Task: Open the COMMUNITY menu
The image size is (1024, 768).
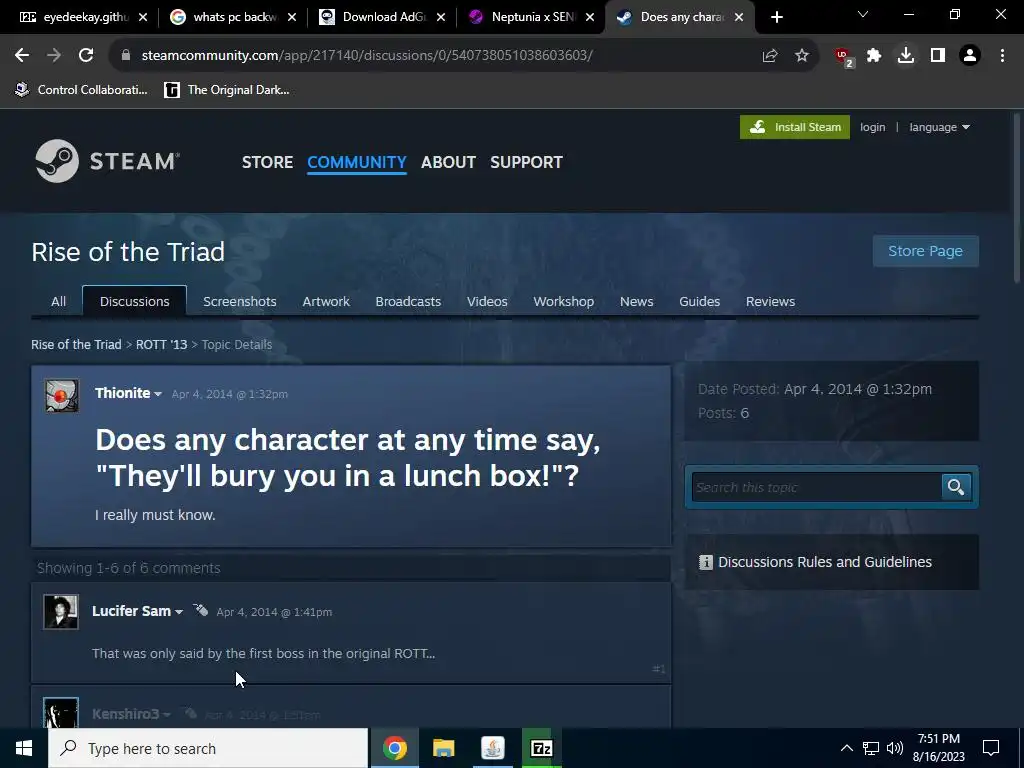Action: 357,162
